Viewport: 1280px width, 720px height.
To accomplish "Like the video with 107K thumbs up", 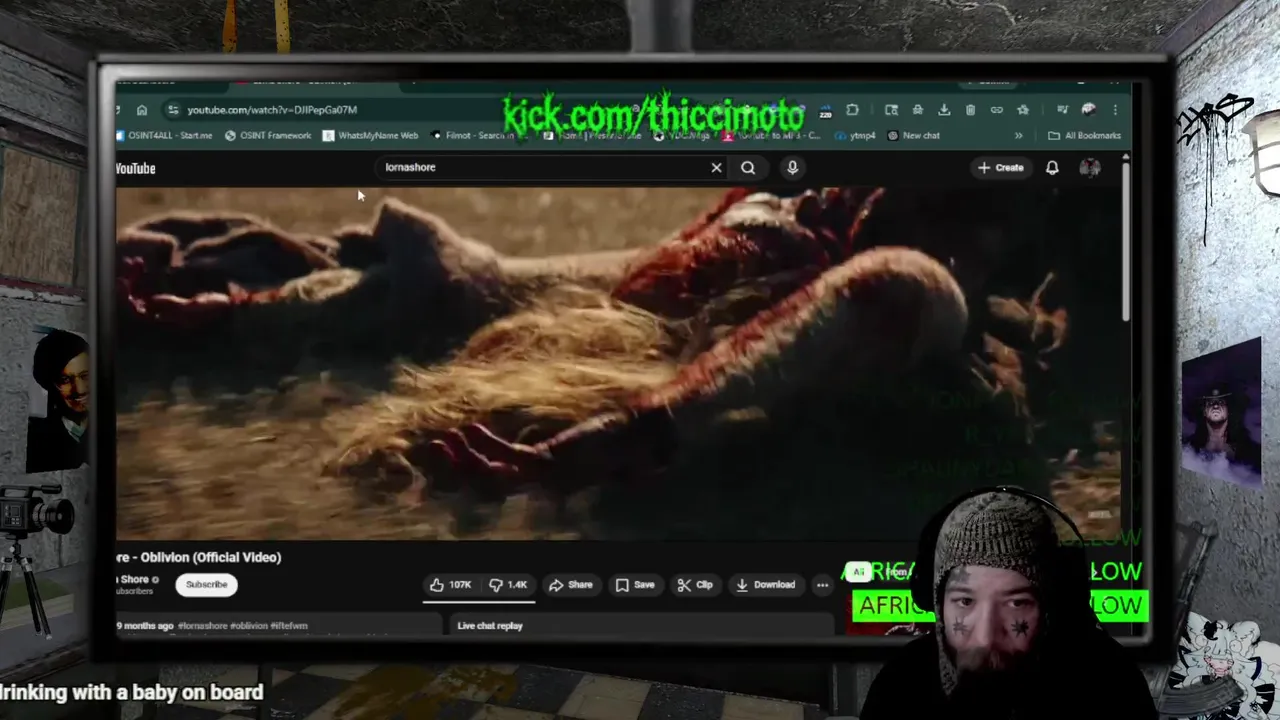I will (x=451, y=585).
